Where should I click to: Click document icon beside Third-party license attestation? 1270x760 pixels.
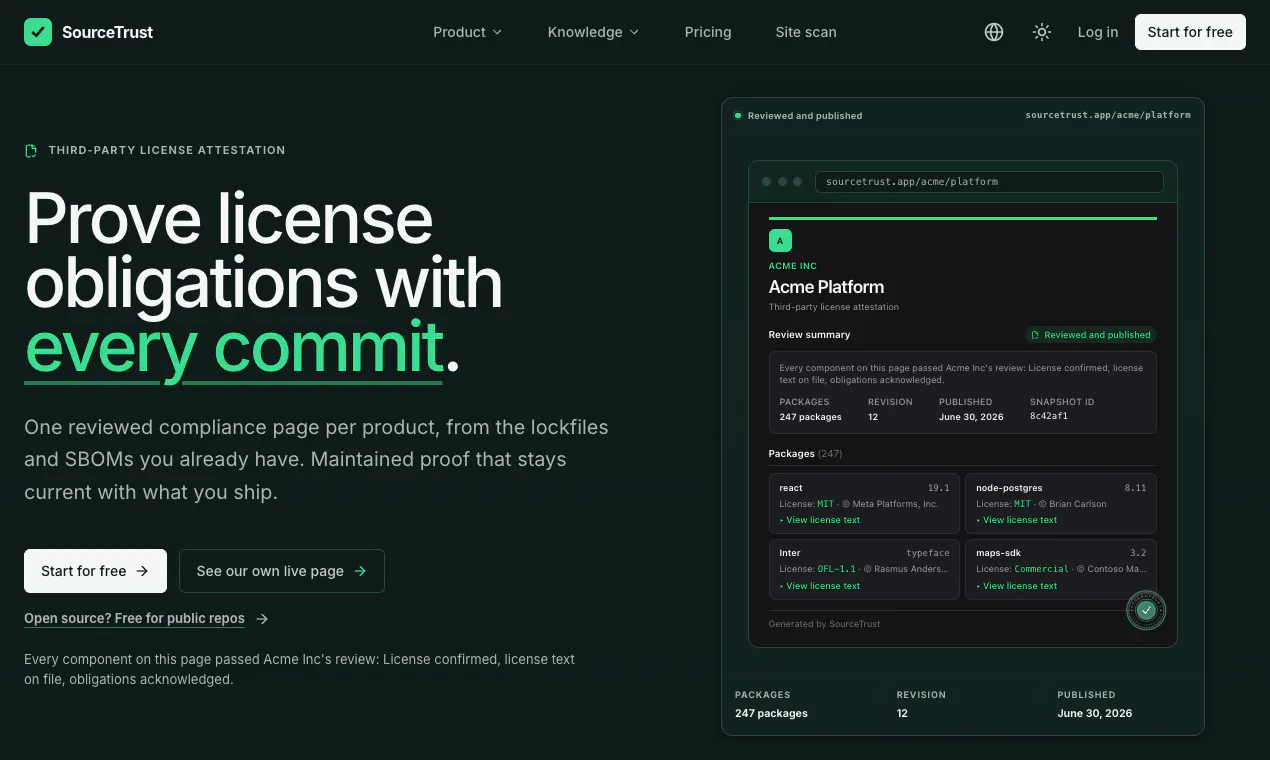31,150
